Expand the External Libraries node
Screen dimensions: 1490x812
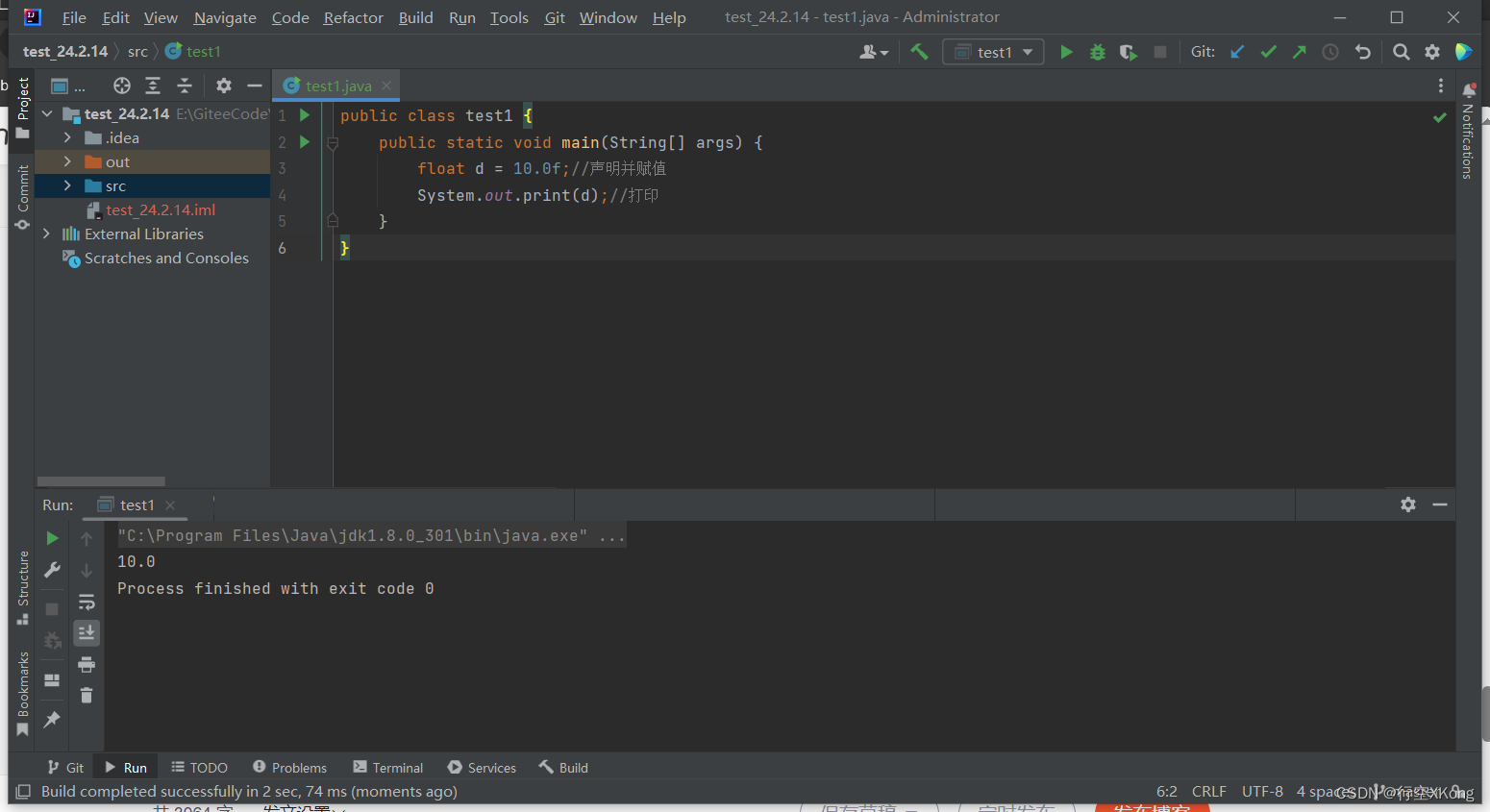46,234
